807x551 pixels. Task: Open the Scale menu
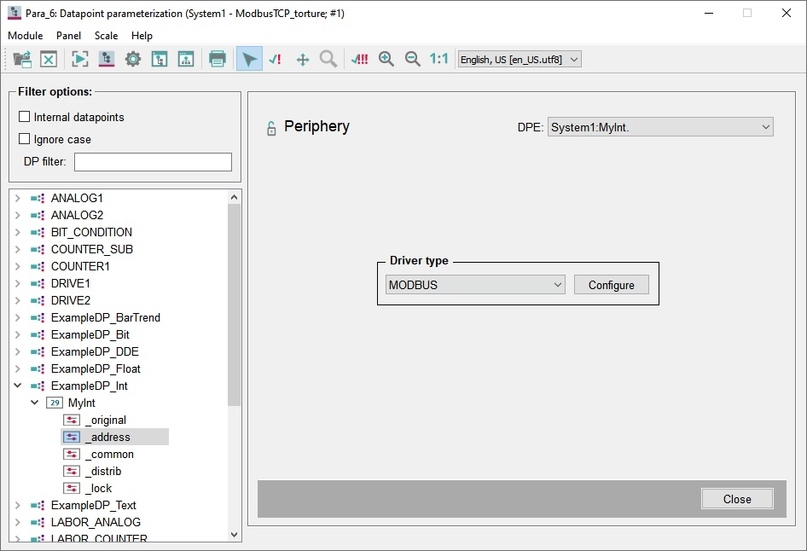[106, 35]
